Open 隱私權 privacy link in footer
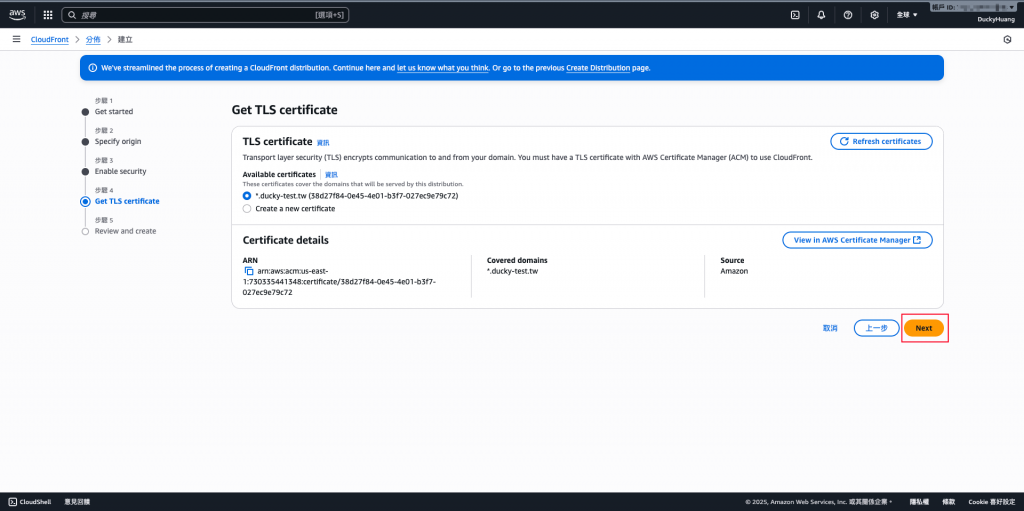 coord(918,502)
